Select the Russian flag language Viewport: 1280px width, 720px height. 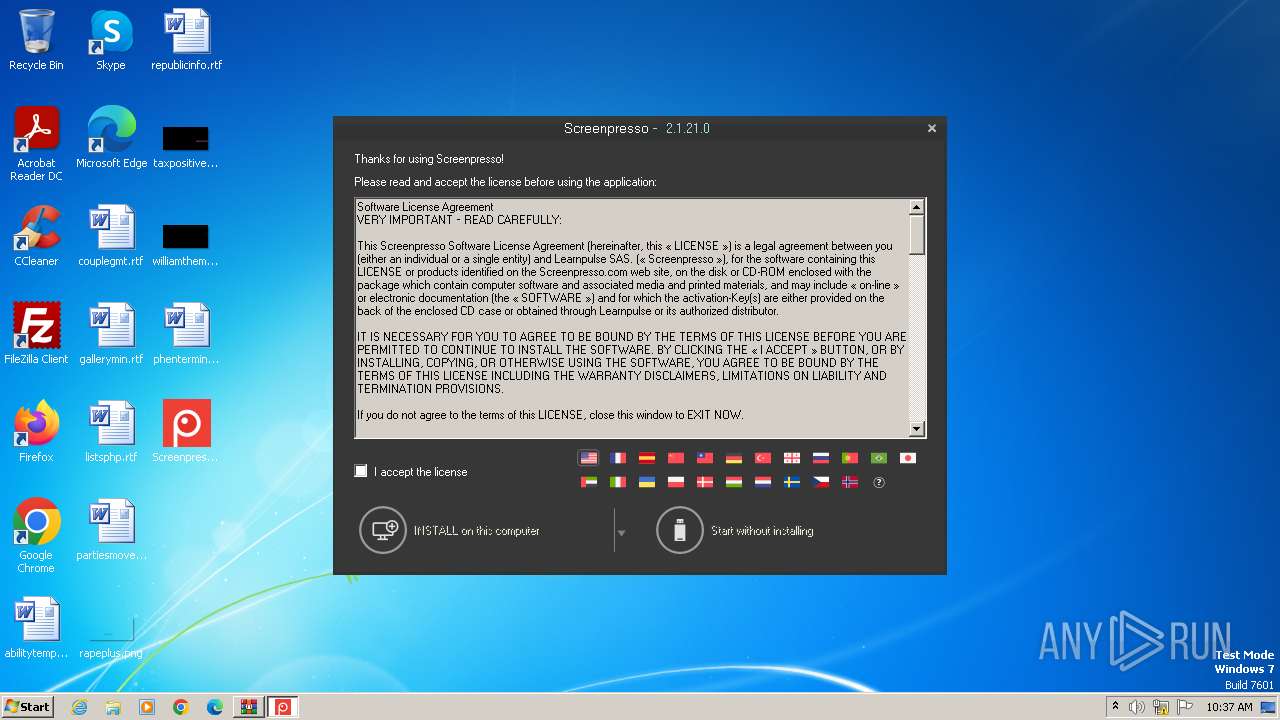pyautogui.click(x=821, y=458)
